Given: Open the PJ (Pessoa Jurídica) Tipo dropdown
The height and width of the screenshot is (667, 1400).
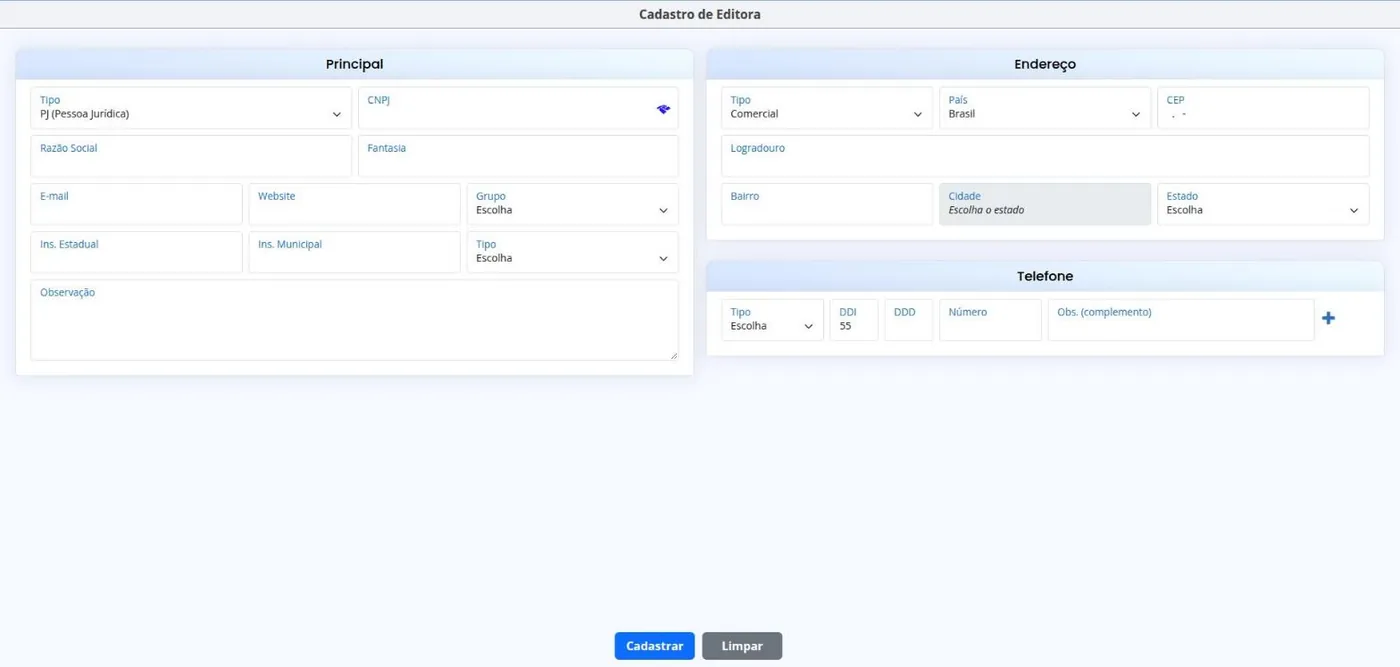Looking at the screenshot, I should coord(191,108).
